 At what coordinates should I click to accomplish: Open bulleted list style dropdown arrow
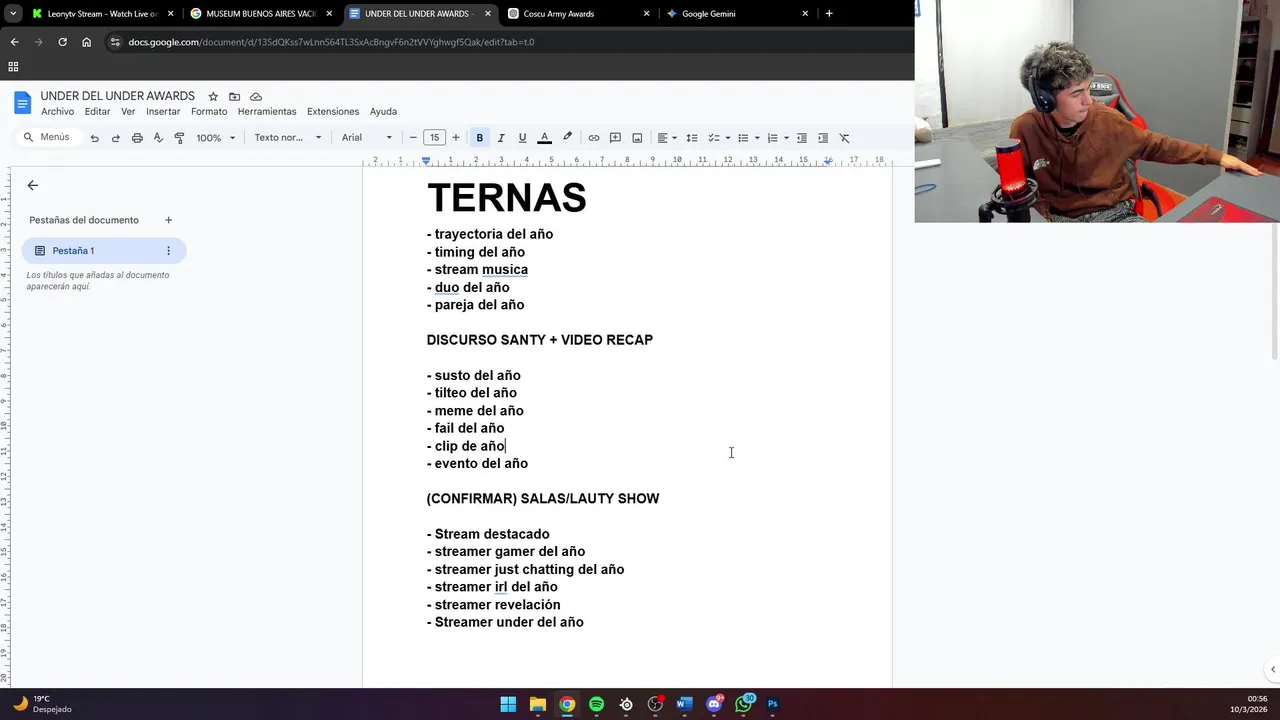pos(757,138)
